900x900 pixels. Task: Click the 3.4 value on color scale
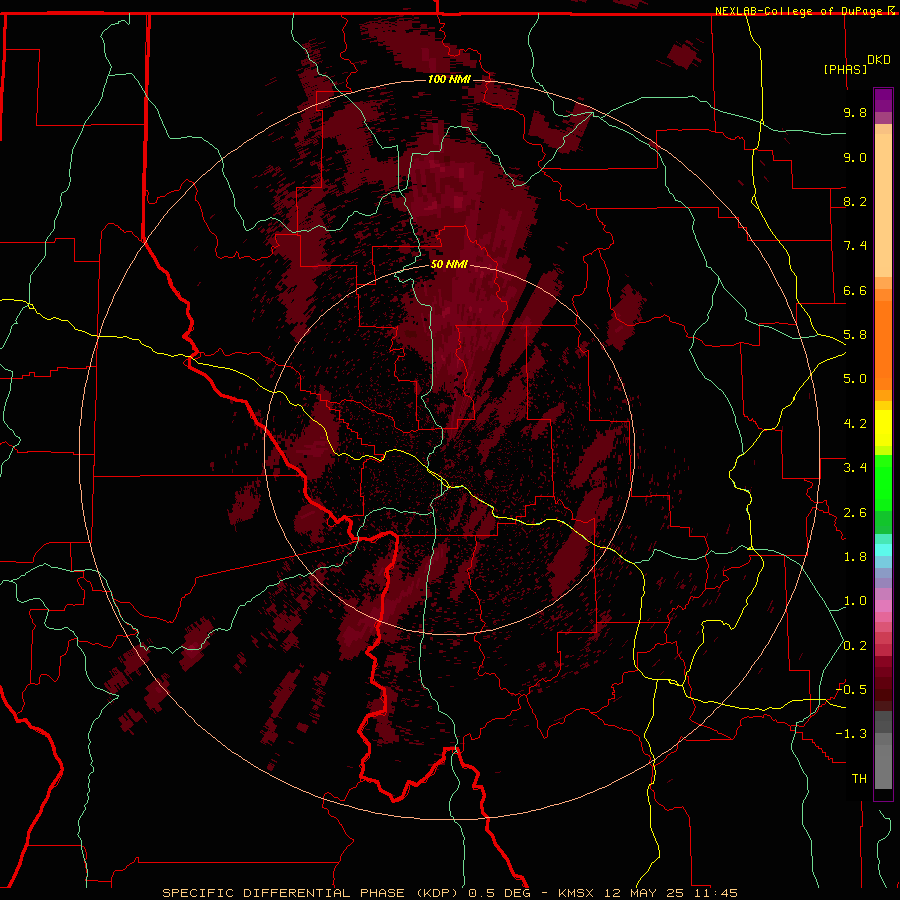(x=855, y=468)
